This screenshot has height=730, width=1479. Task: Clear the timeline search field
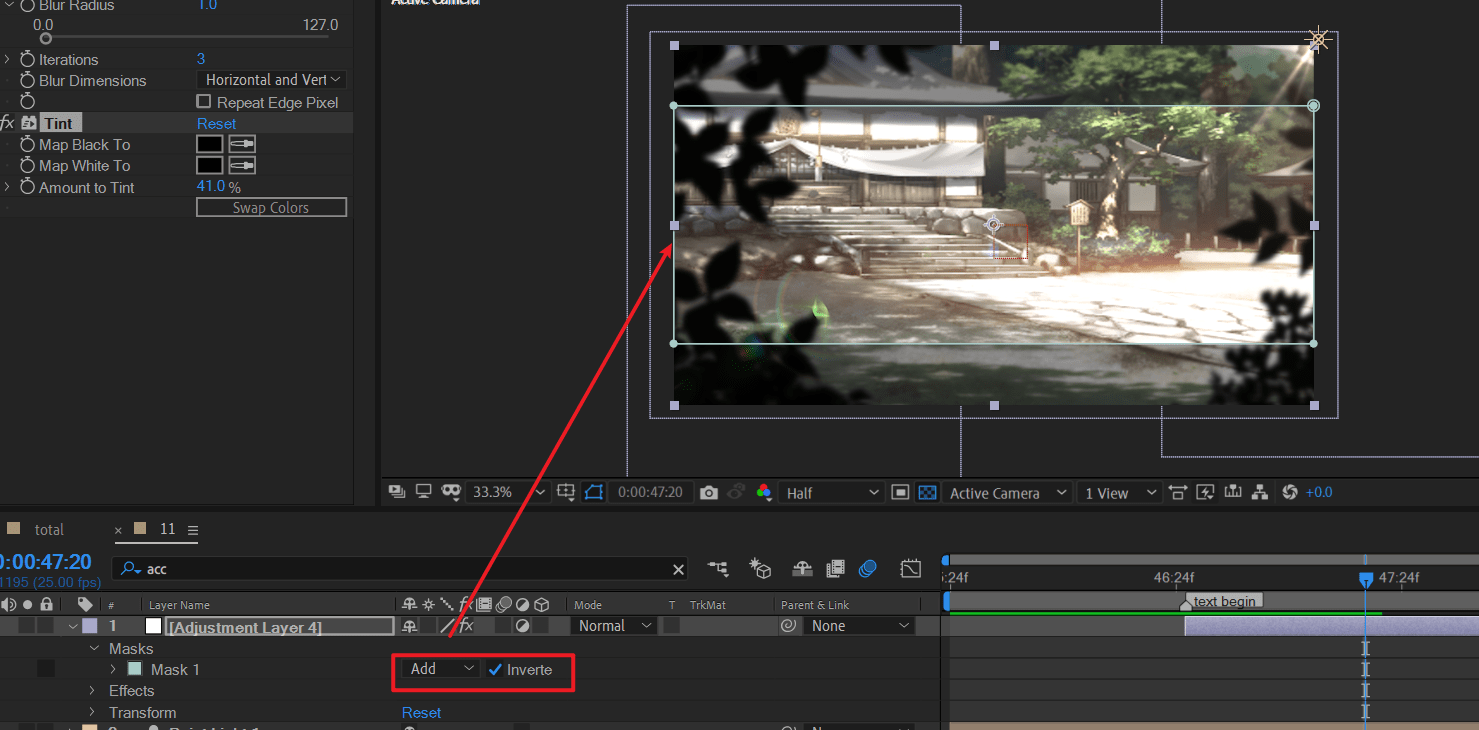pyautogui.click(x=678, y=569)
